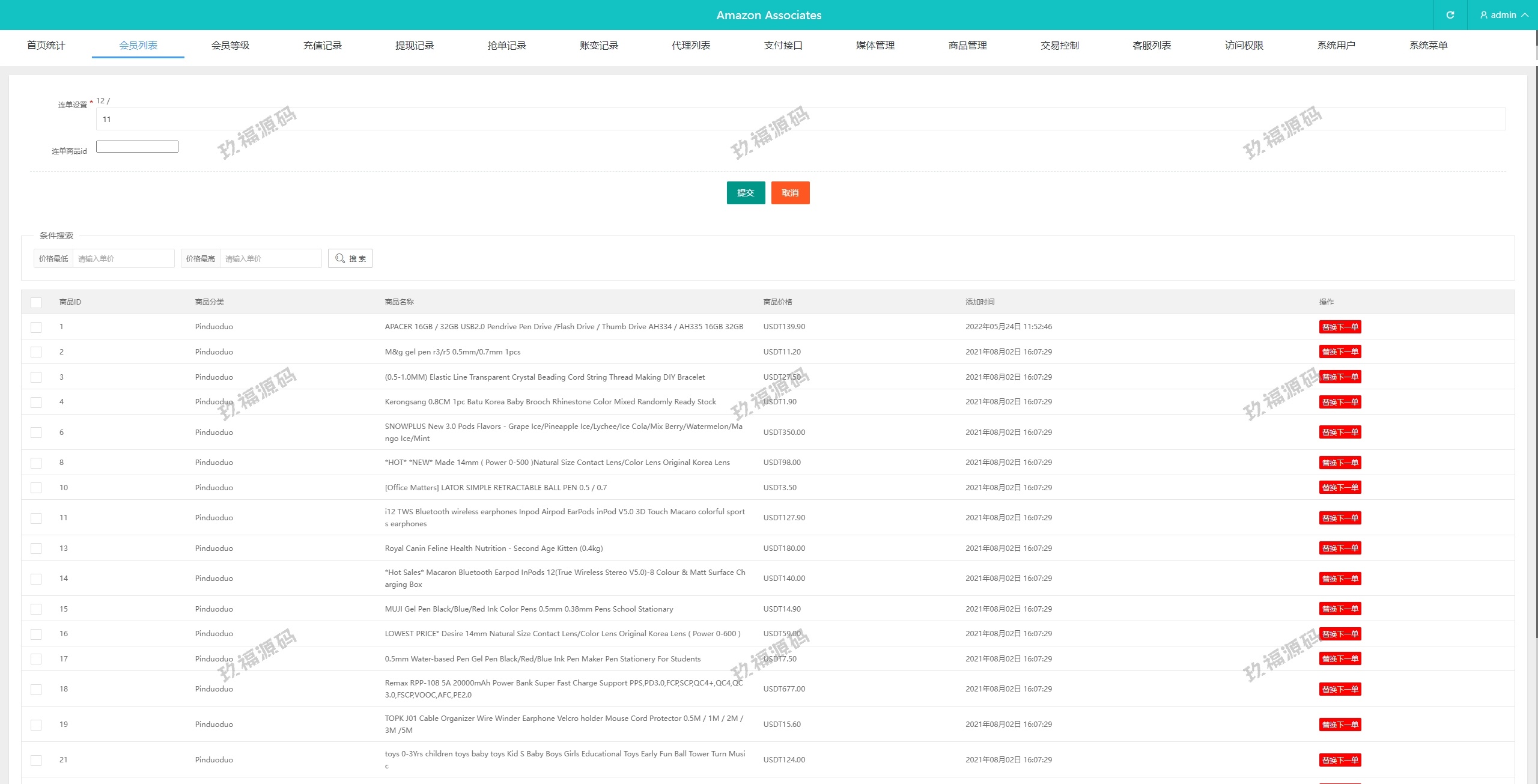Click 替换下一单 for product ID 21
Viewport: 1538px width, 784px height.
pos(1340,760)
